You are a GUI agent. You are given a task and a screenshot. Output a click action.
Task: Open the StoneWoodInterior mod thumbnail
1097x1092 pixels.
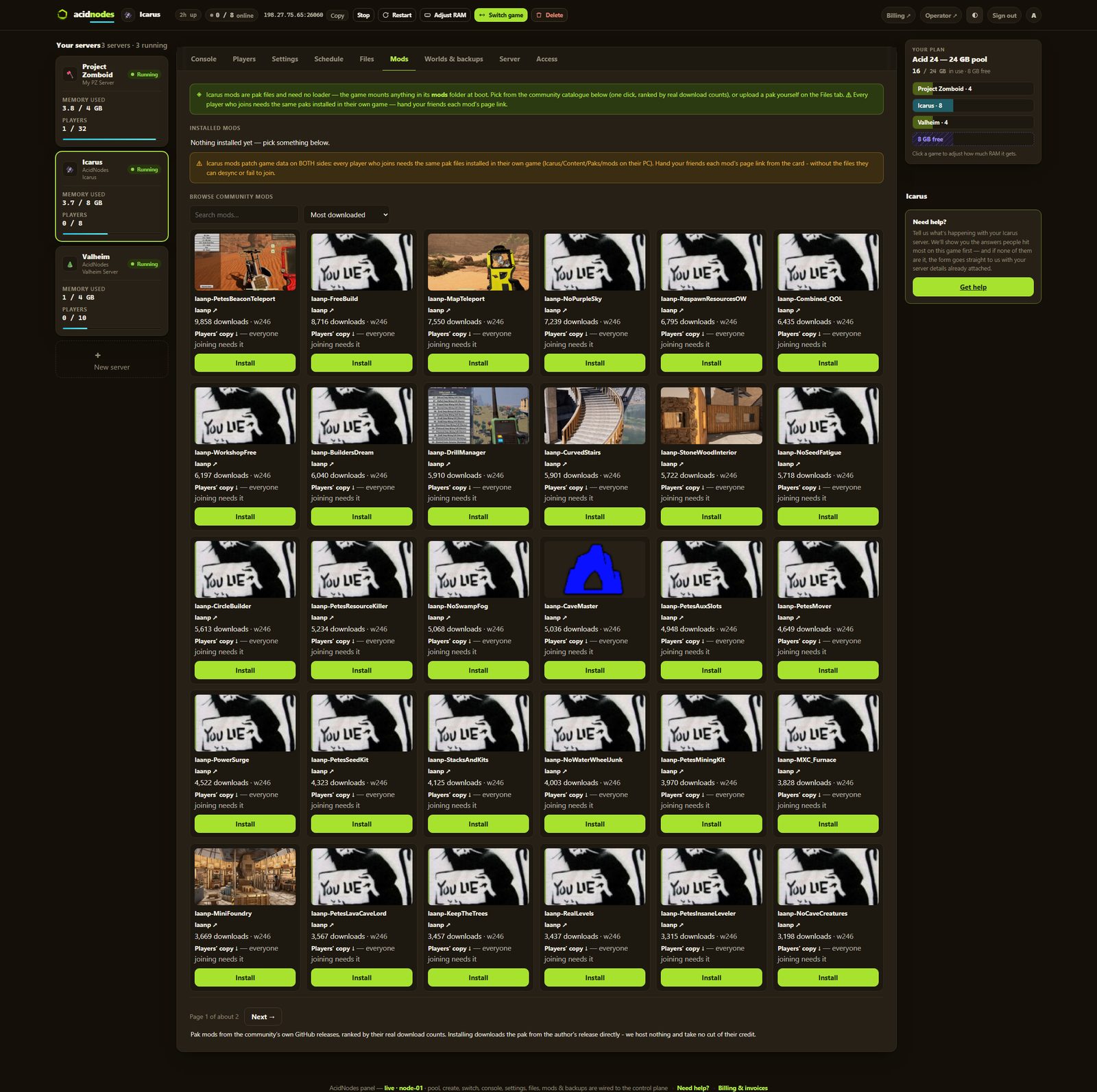(711, 415)
